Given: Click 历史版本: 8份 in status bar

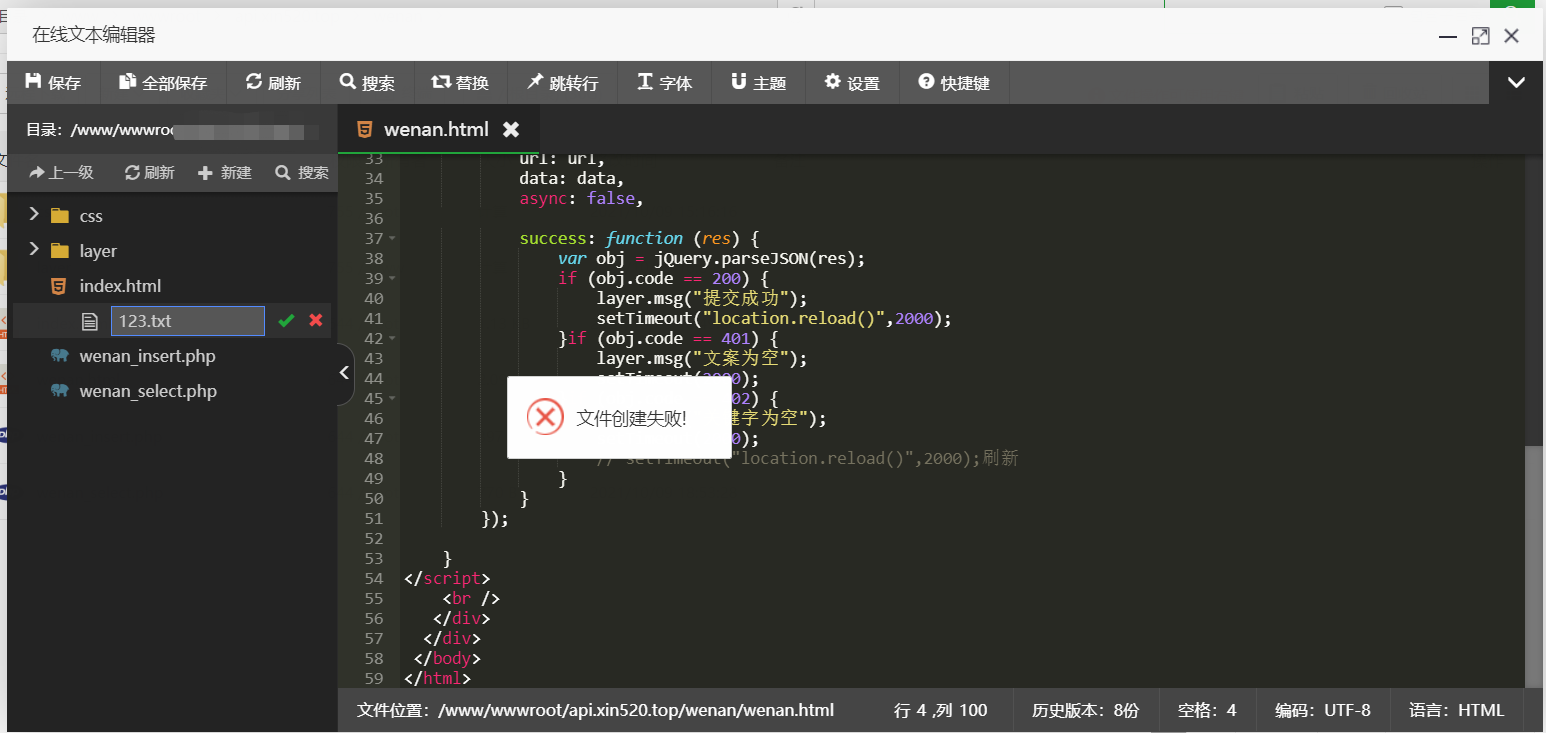Looking at the screenshot, I should (1085, 711).
